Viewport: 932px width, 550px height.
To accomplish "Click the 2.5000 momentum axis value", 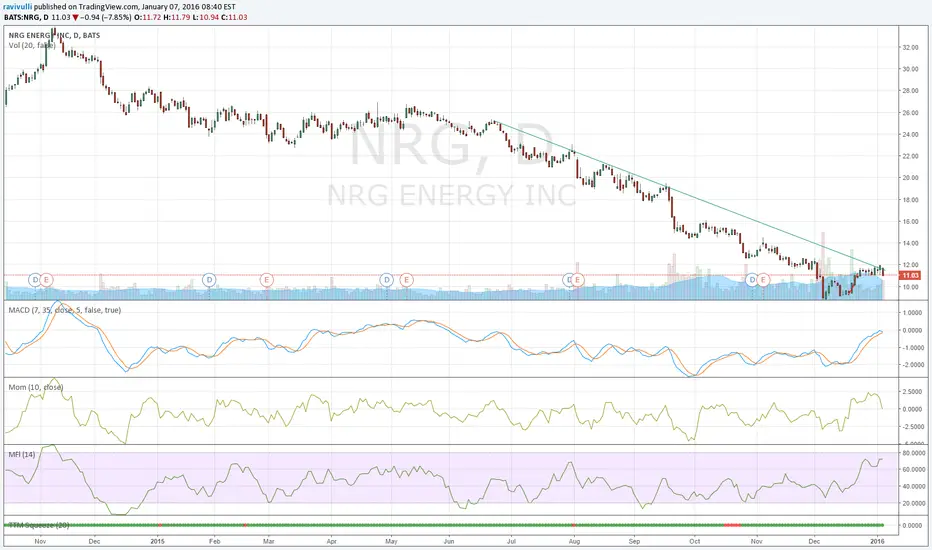I will pyautogui.click(x=912, y=392).
